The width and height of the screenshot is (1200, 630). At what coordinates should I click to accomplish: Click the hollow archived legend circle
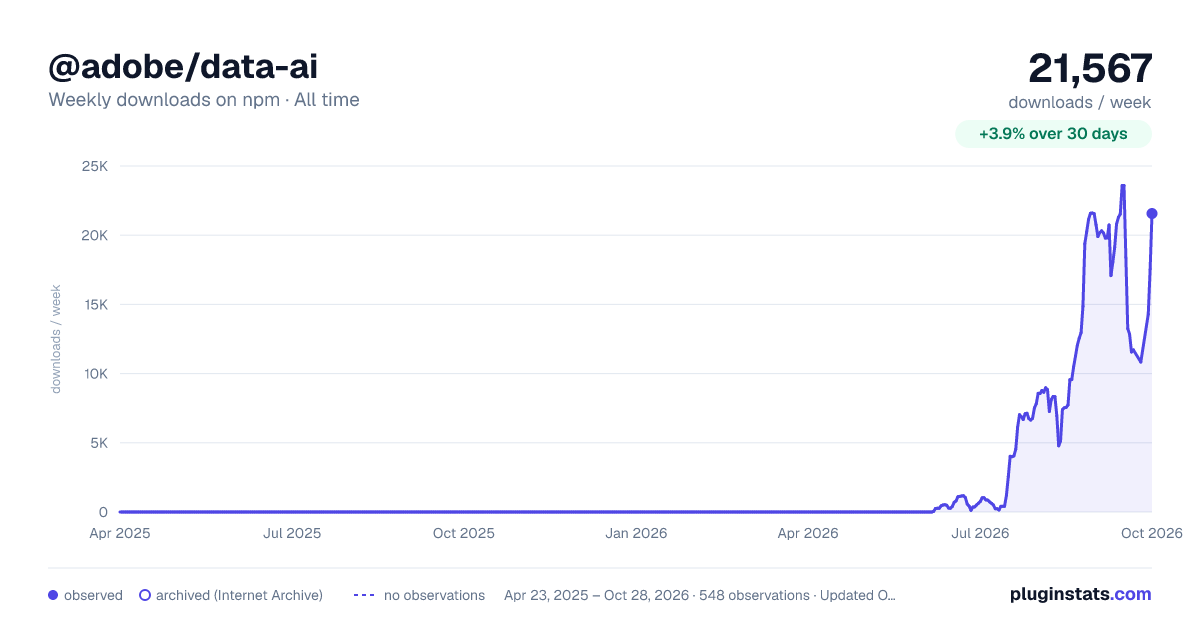[145, 595]
